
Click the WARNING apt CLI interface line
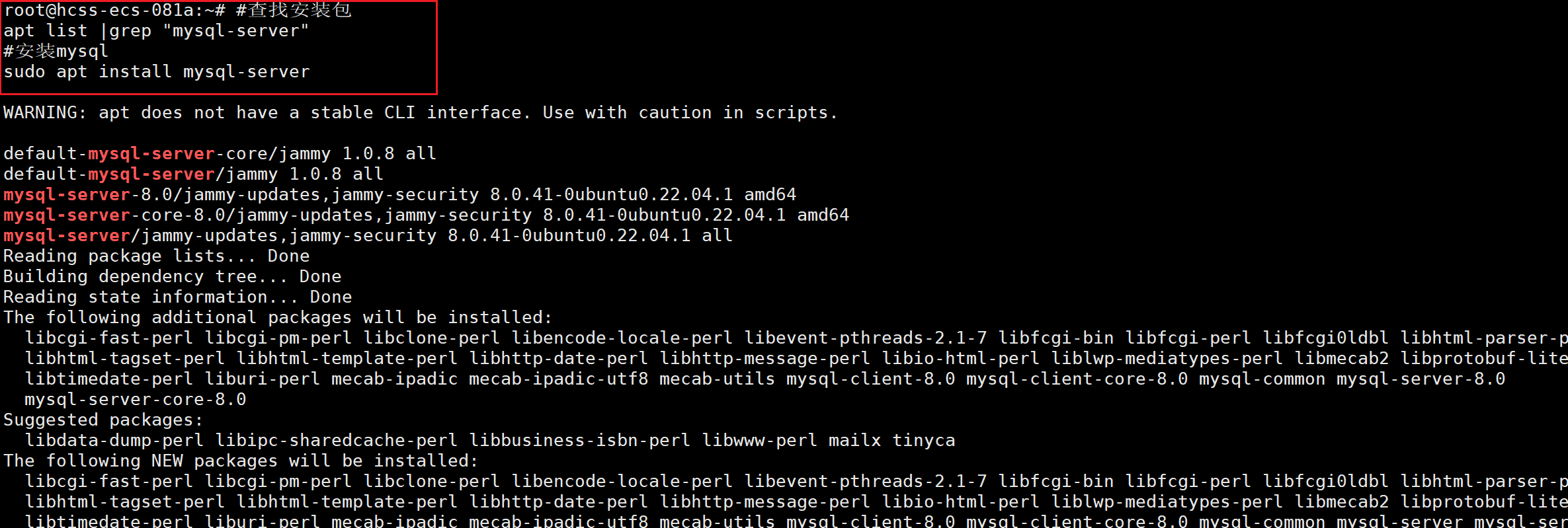[x=421, y=113]
